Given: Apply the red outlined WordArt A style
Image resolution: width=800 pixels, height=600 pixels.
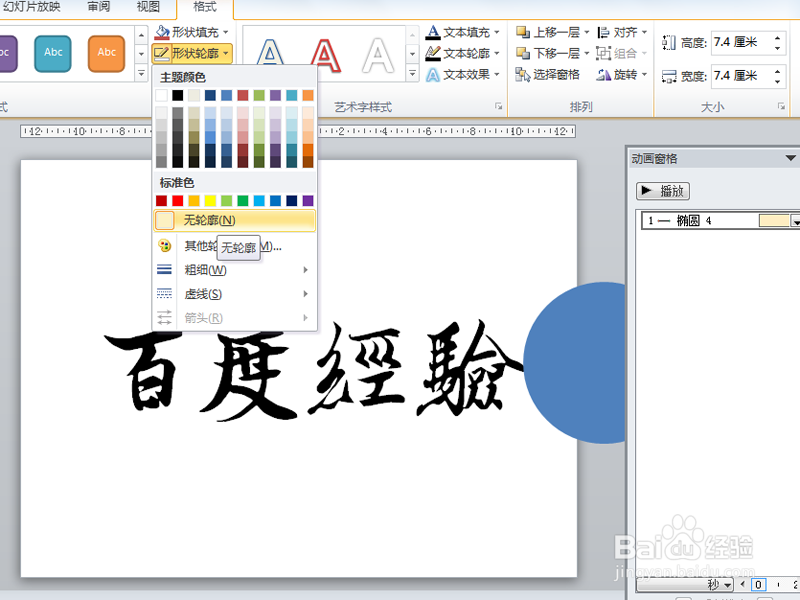Looking at the screenshot, I should [325, 55].
